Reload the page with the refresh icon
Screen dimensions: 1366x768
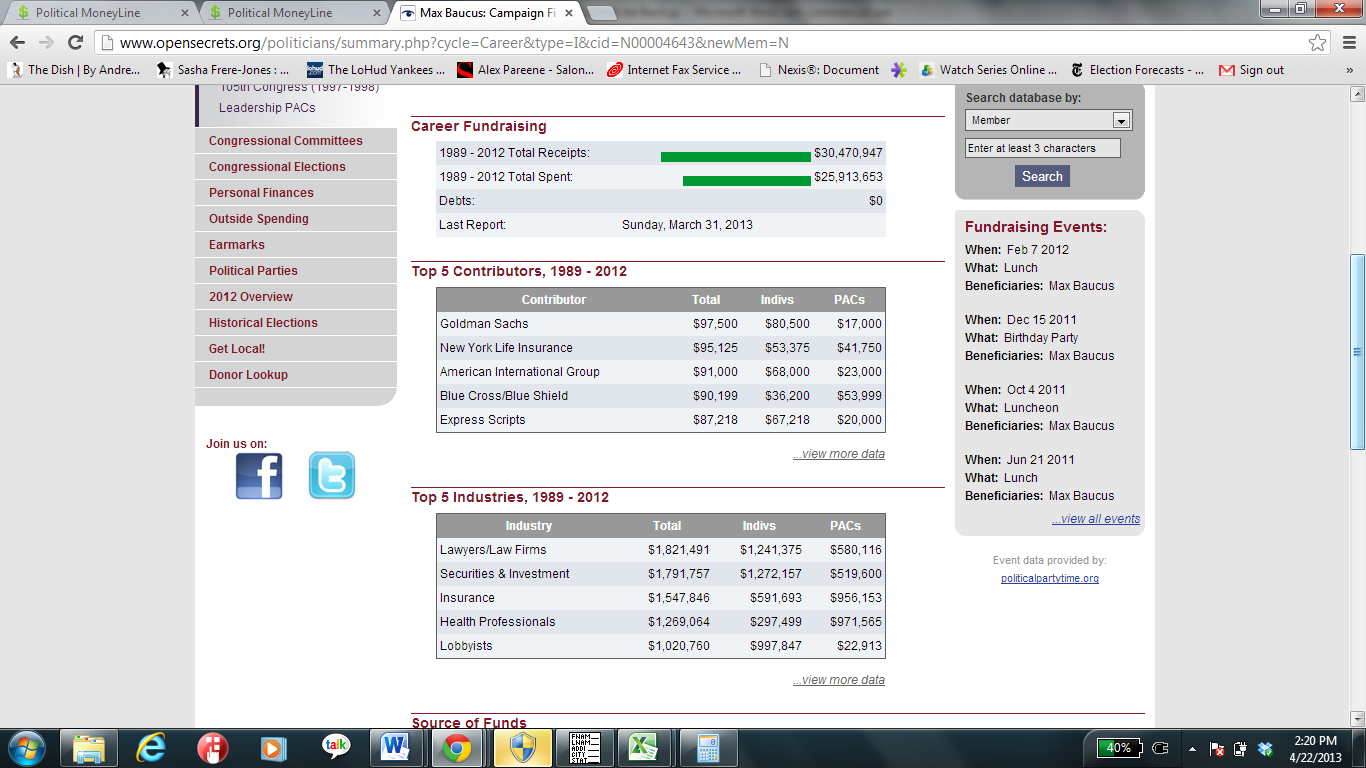[75, 43]
